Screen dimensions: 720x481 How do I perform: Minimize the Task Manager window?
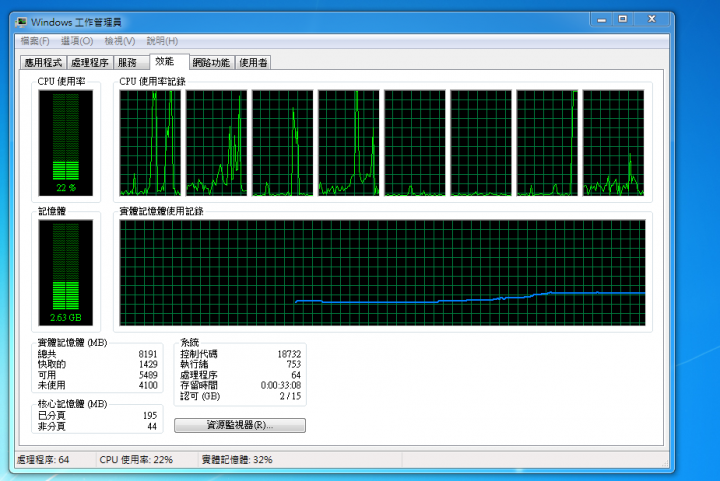[x=602, y=19]
